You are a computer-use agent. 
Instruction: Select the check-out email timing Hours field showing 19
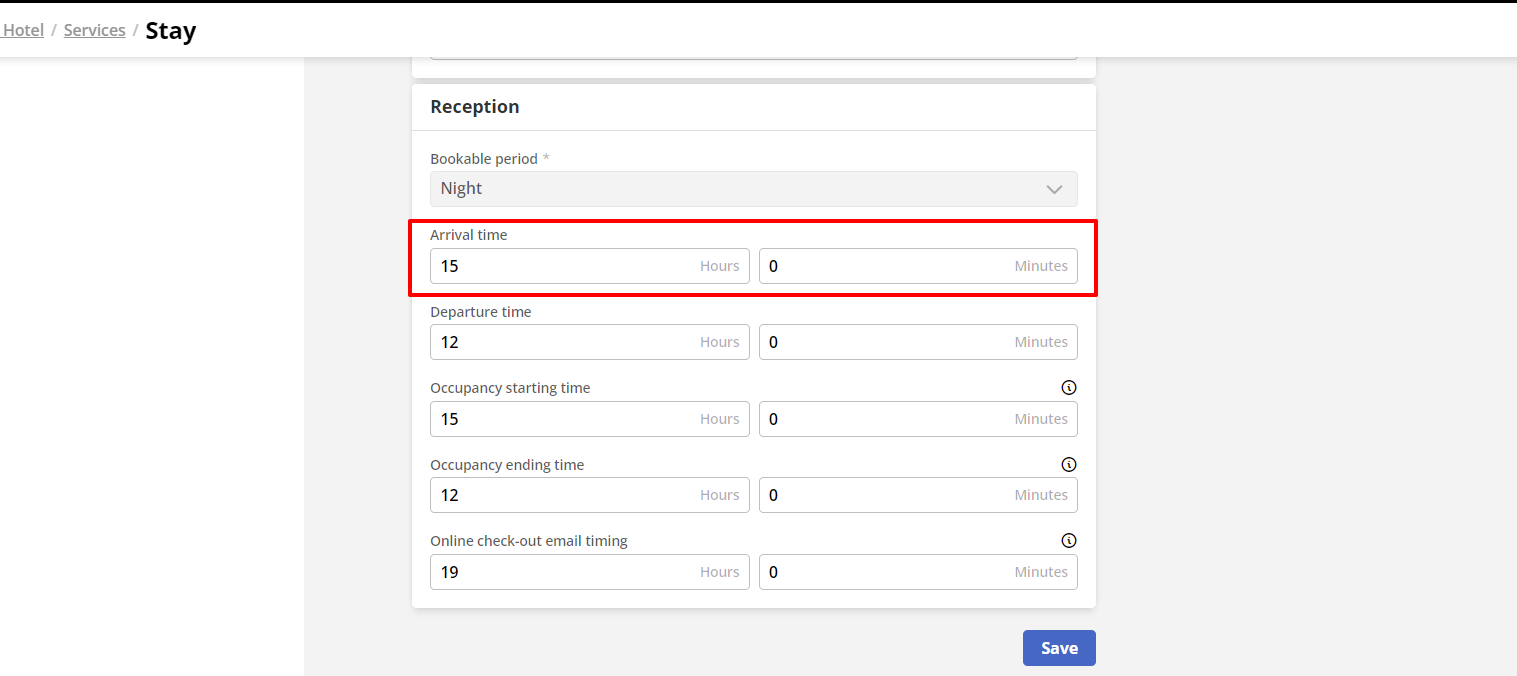point(589,571)
